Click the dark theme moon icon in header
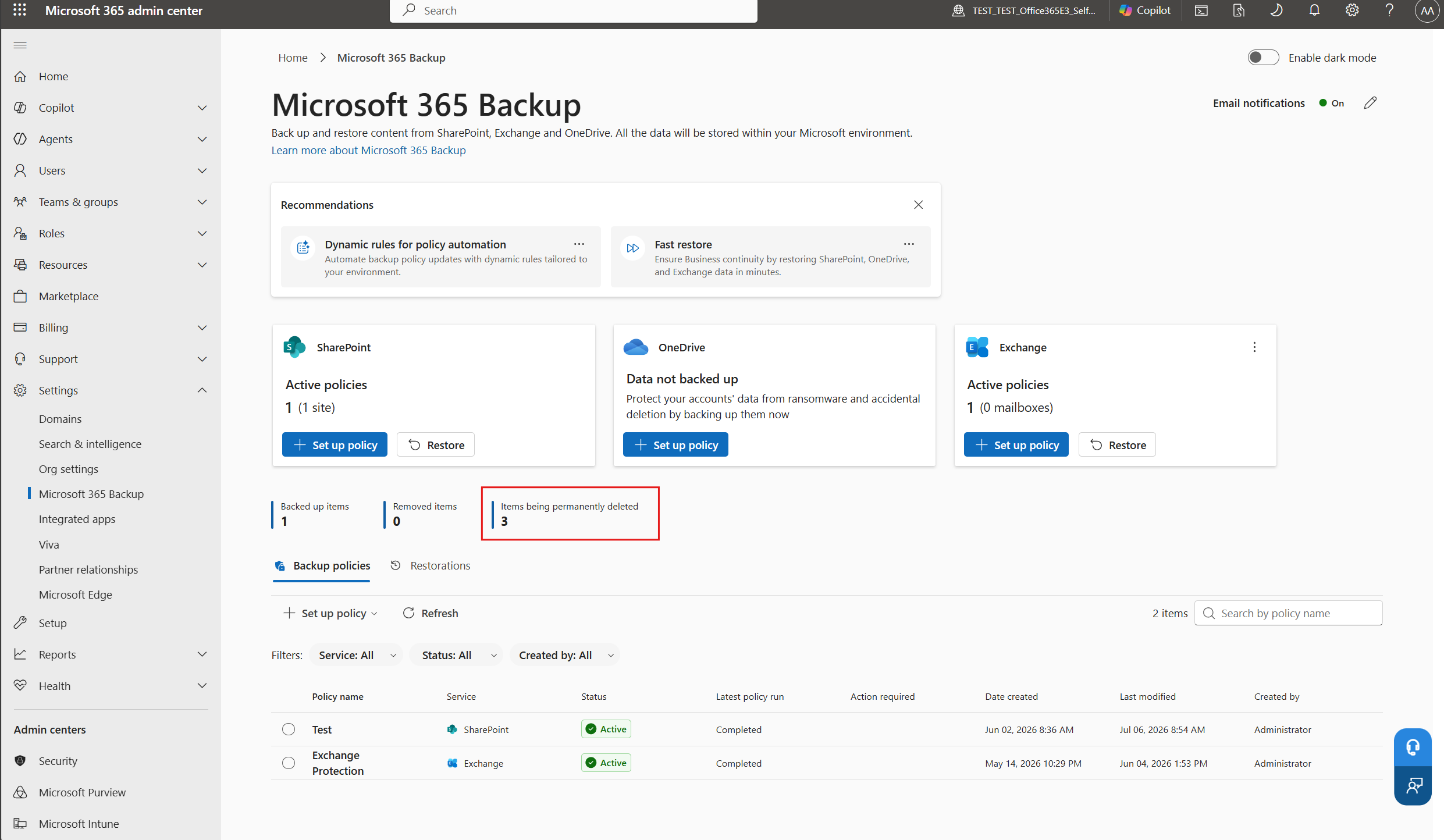Screen dimensions: 1444x840 pos(1276,10)
